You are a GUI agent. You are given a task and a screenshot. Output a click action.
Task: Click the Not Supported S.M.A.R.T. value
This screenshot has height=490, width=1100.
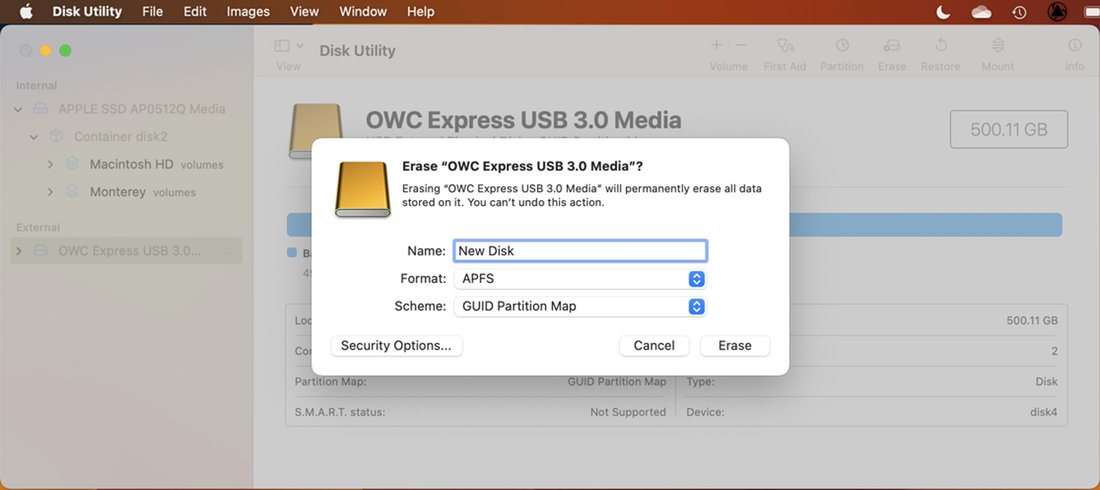pyautogui.click(x=628, y=412)
